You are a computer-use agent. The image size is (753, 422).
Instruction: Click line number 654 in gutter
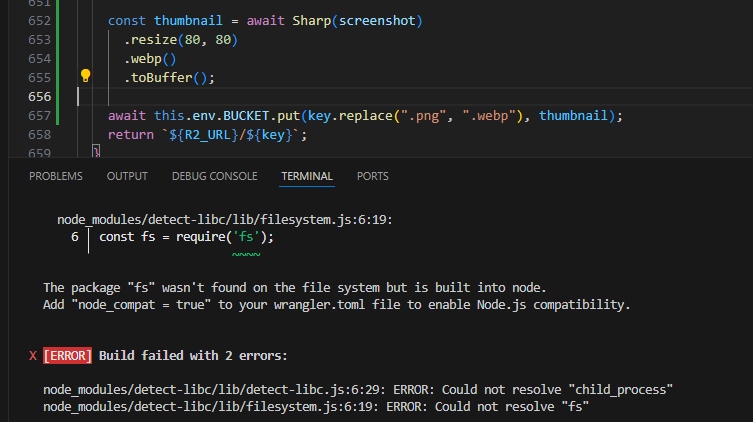[38, 59]
